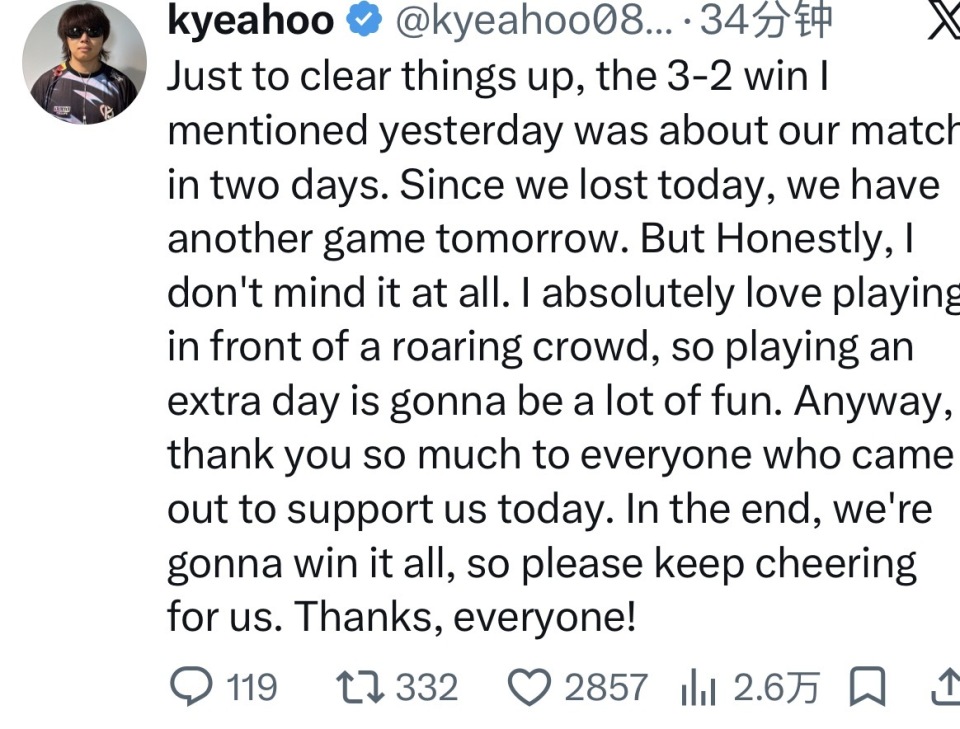Image resolution: width=960 pixels, height=729 pixels.
Task: Click the 332 repost count
Action: click(427, 687)
